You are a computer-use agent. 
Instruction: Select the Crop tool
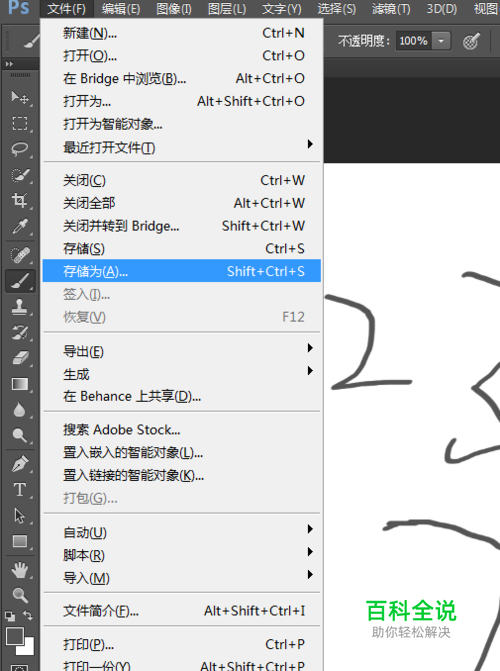click(20, 200)
